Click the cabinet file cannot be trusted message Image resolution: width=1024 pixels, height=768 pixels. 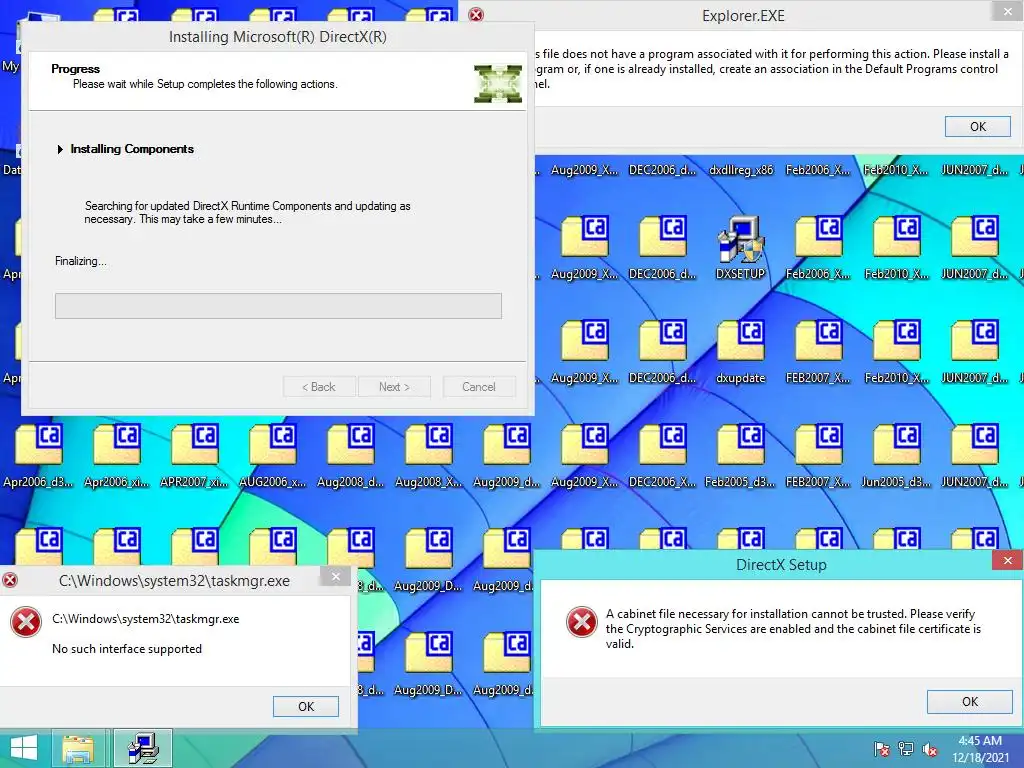(x=793, y=628)
